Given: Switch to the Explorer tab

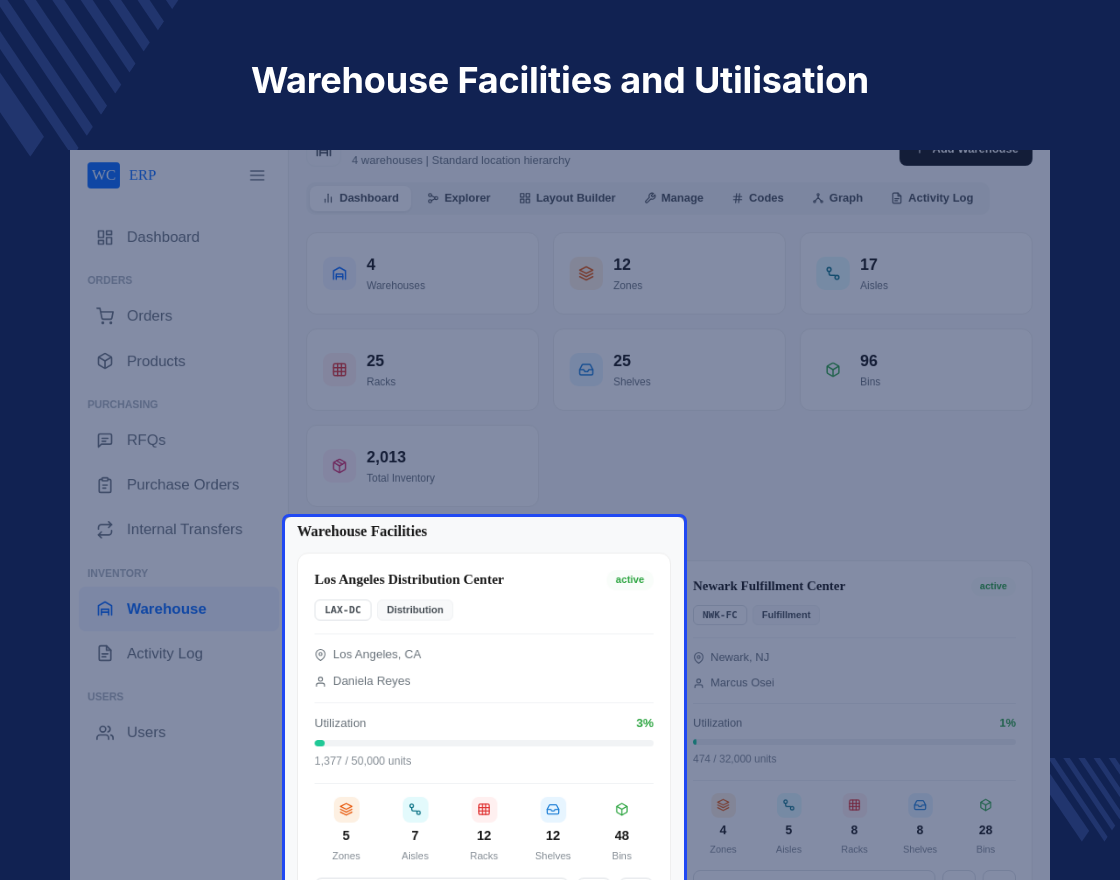Looking at the screenshot, I should click(x=459, y=198).
